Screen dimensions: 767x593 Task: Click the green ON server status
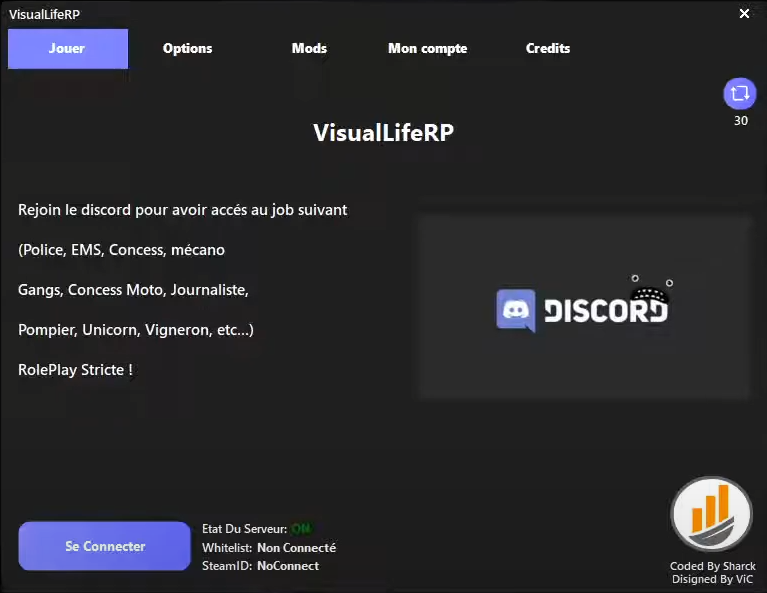coord(301,528)
